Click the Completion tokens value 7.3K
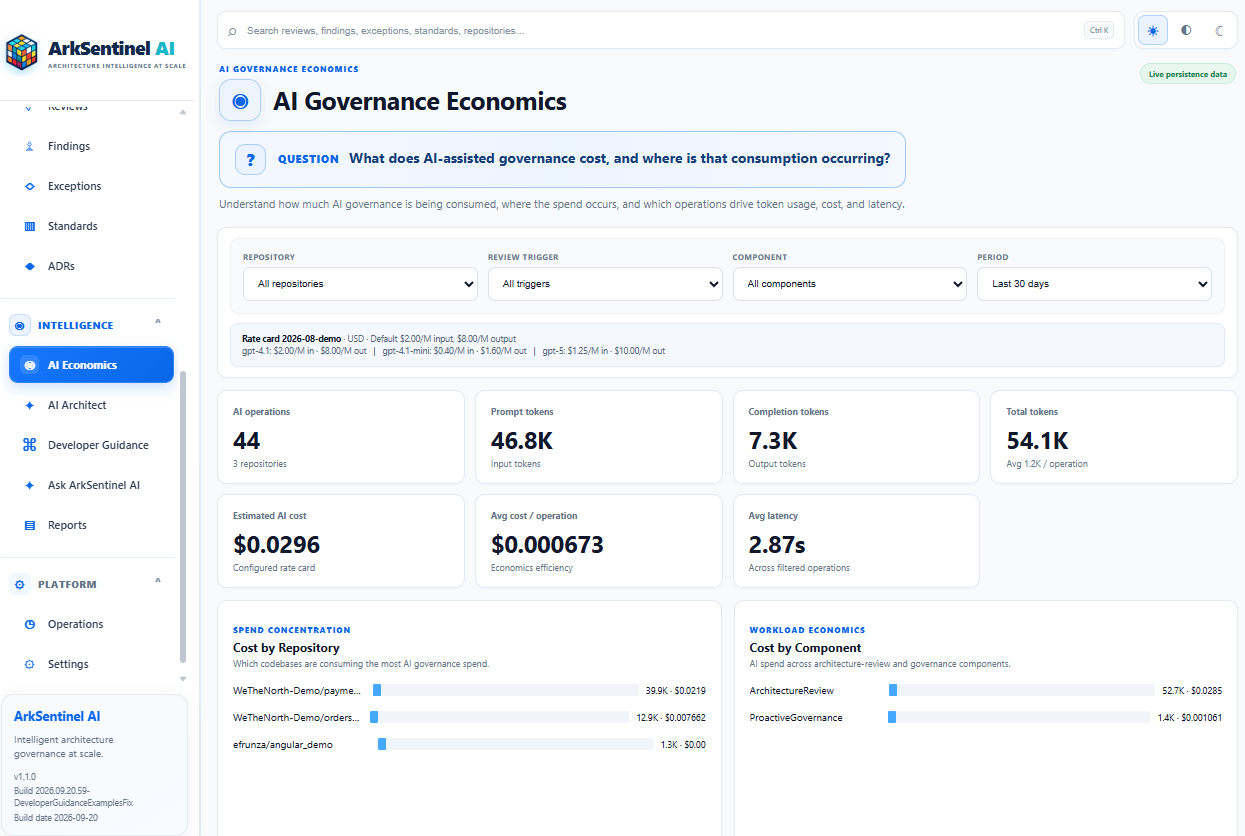Screen dimensions: 1245x836 point(773,440)
